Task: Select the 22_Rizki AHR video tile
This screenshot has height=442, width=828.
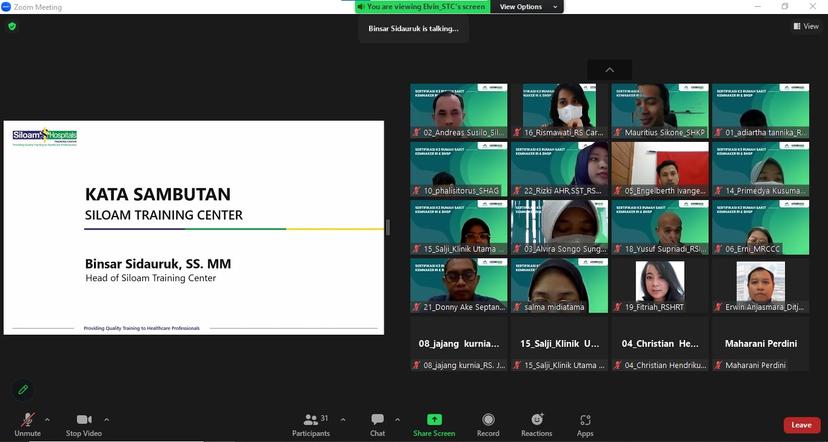Action: pos(559,169)
